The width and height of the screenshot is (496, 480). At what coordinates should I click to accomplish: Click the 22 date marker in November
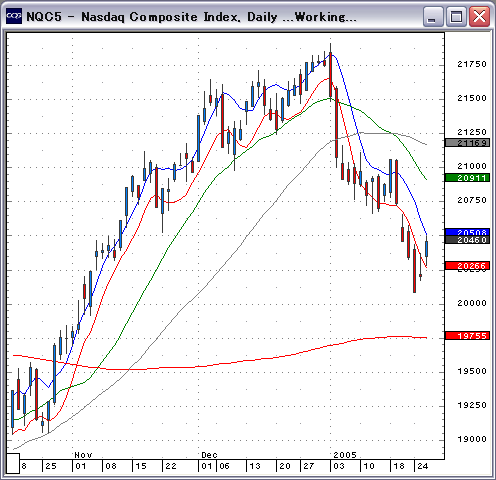point(171,466)
